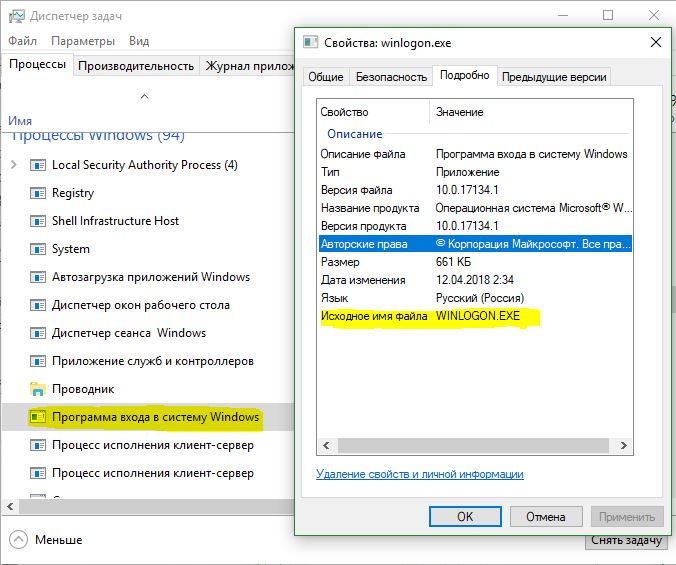Select Диспетчер сеанса Windows process row
Image resolution: width=676 pixels, height=565 pixels.
(148, 333)
